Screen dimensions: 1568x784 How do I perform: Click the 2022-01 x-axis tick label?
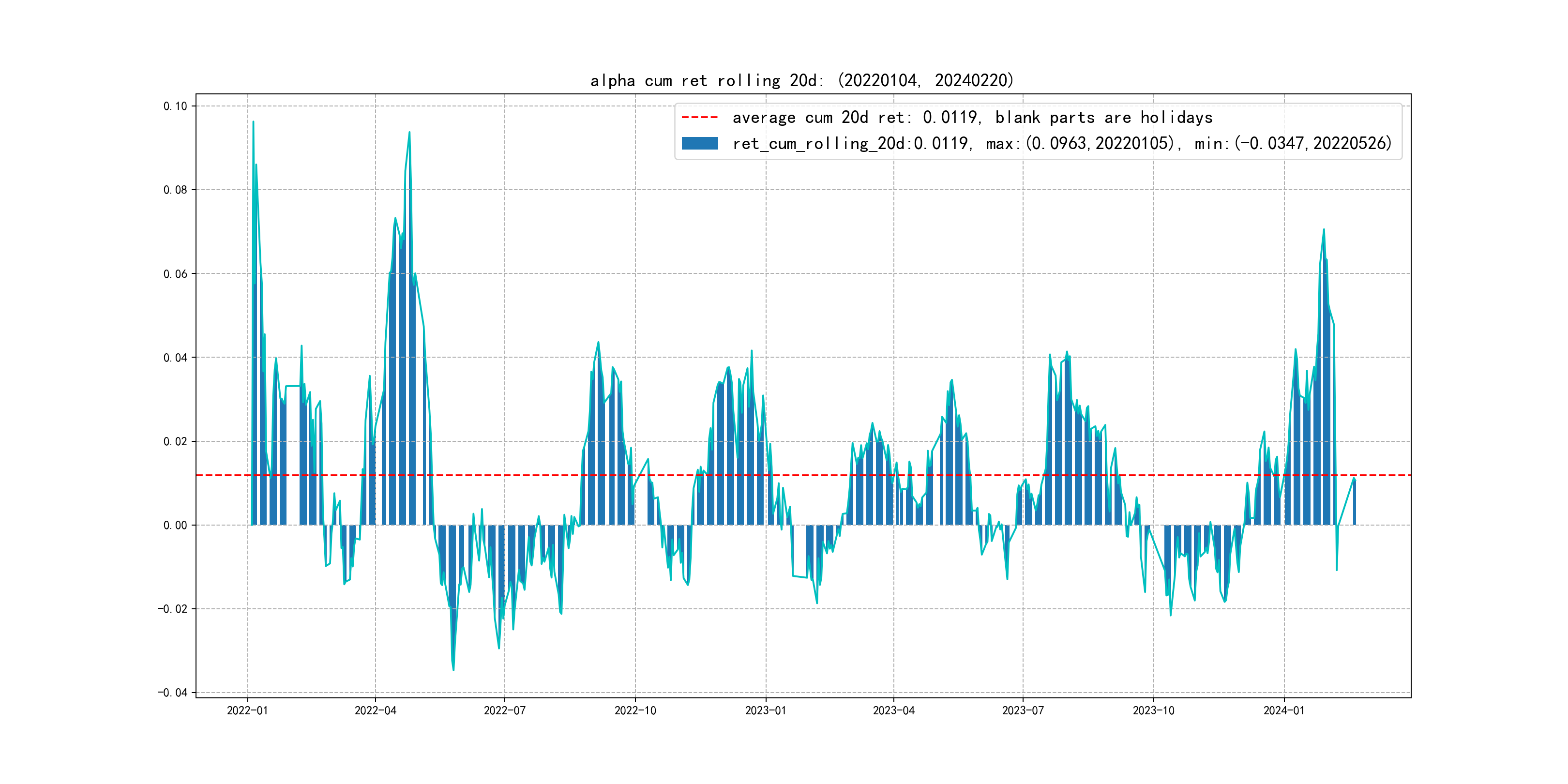247,710
